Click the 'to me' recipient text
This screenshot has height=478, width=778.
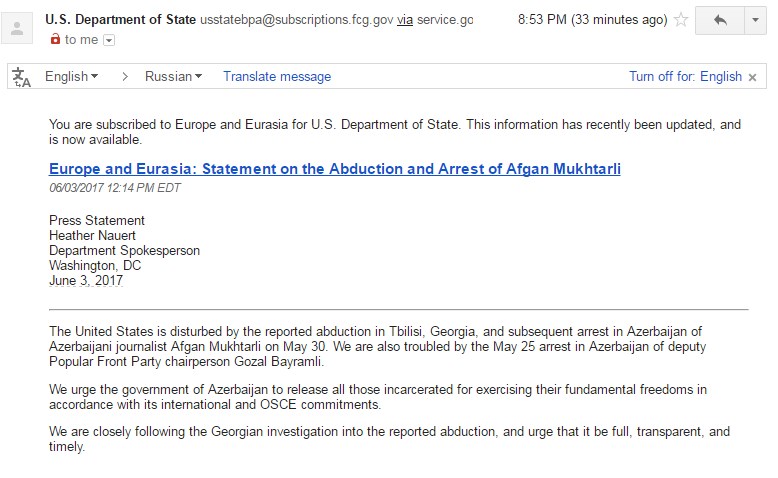(x=81, y=40)
